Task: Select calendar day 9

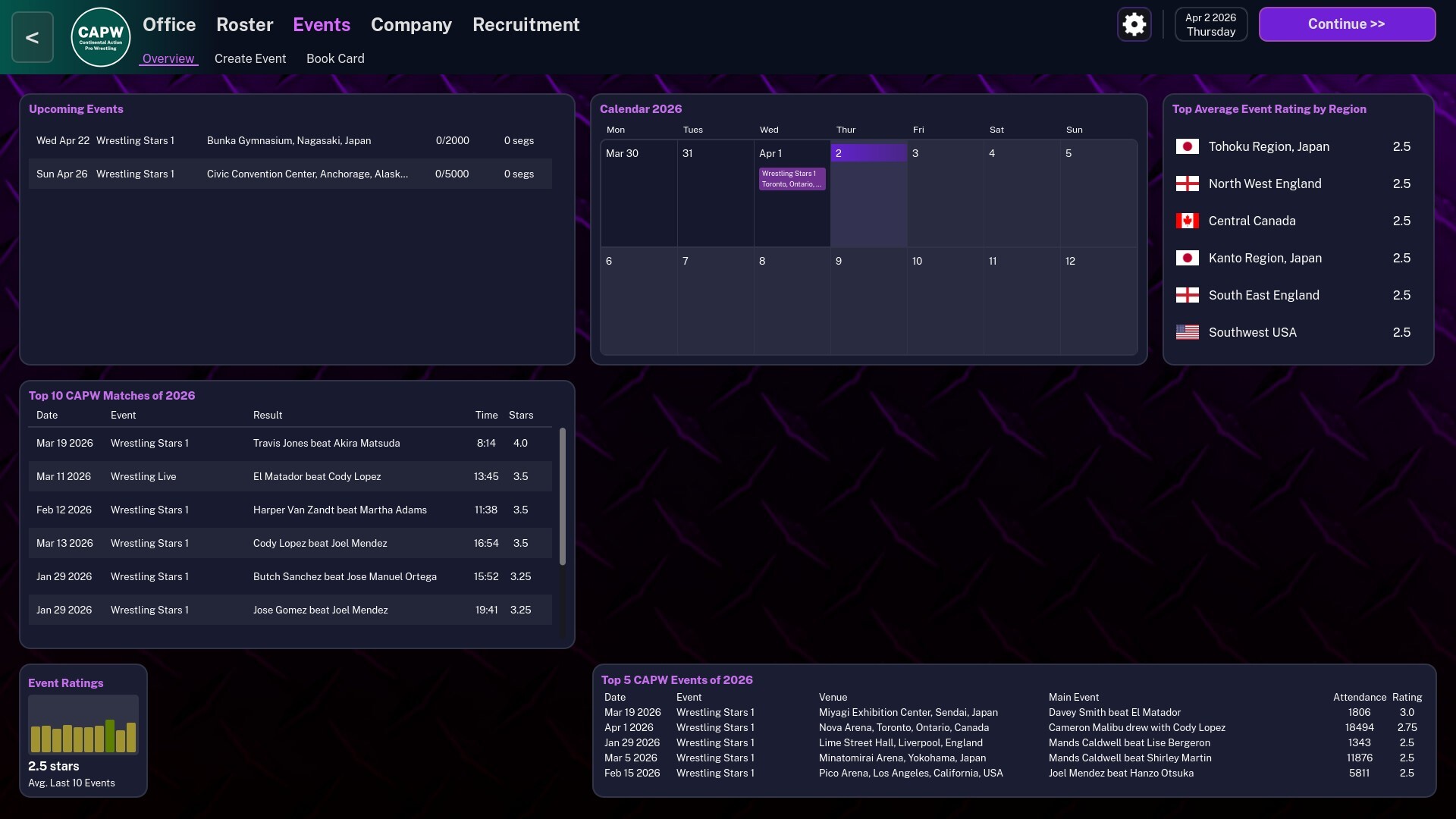Action: coord(869,301)
